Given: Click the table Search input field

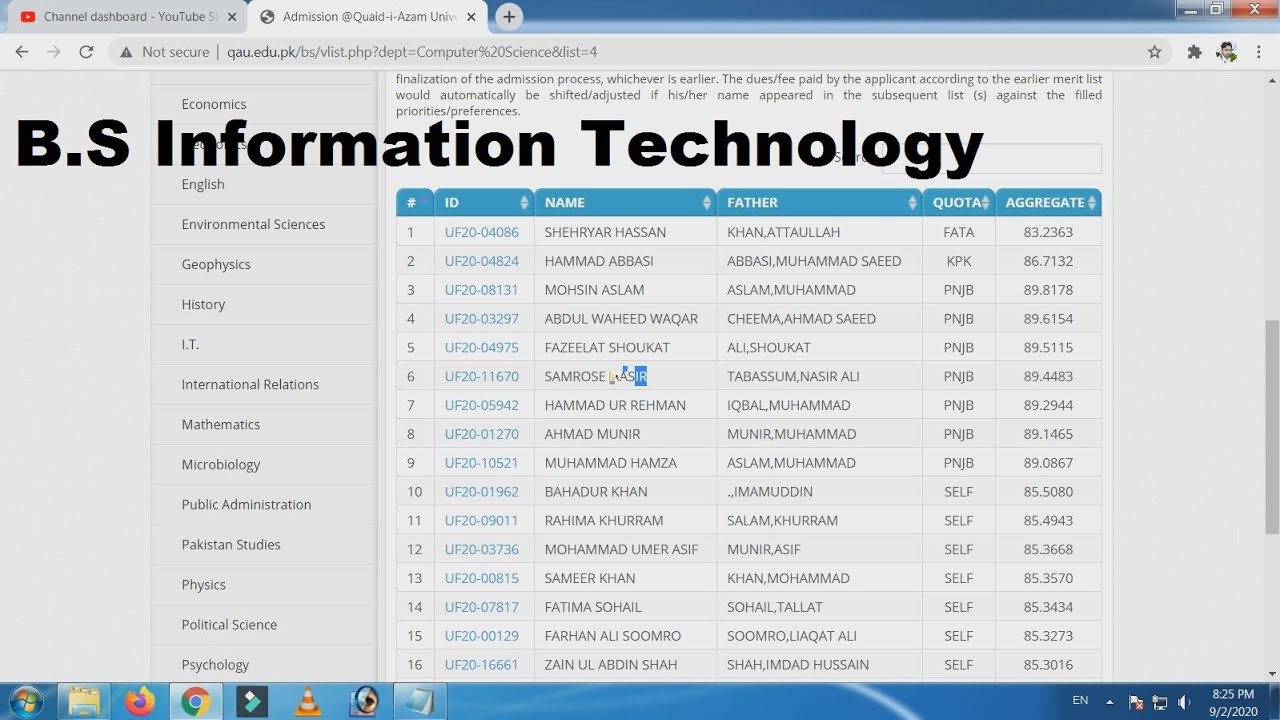Looking at the screenshot, I should (991, 158).
